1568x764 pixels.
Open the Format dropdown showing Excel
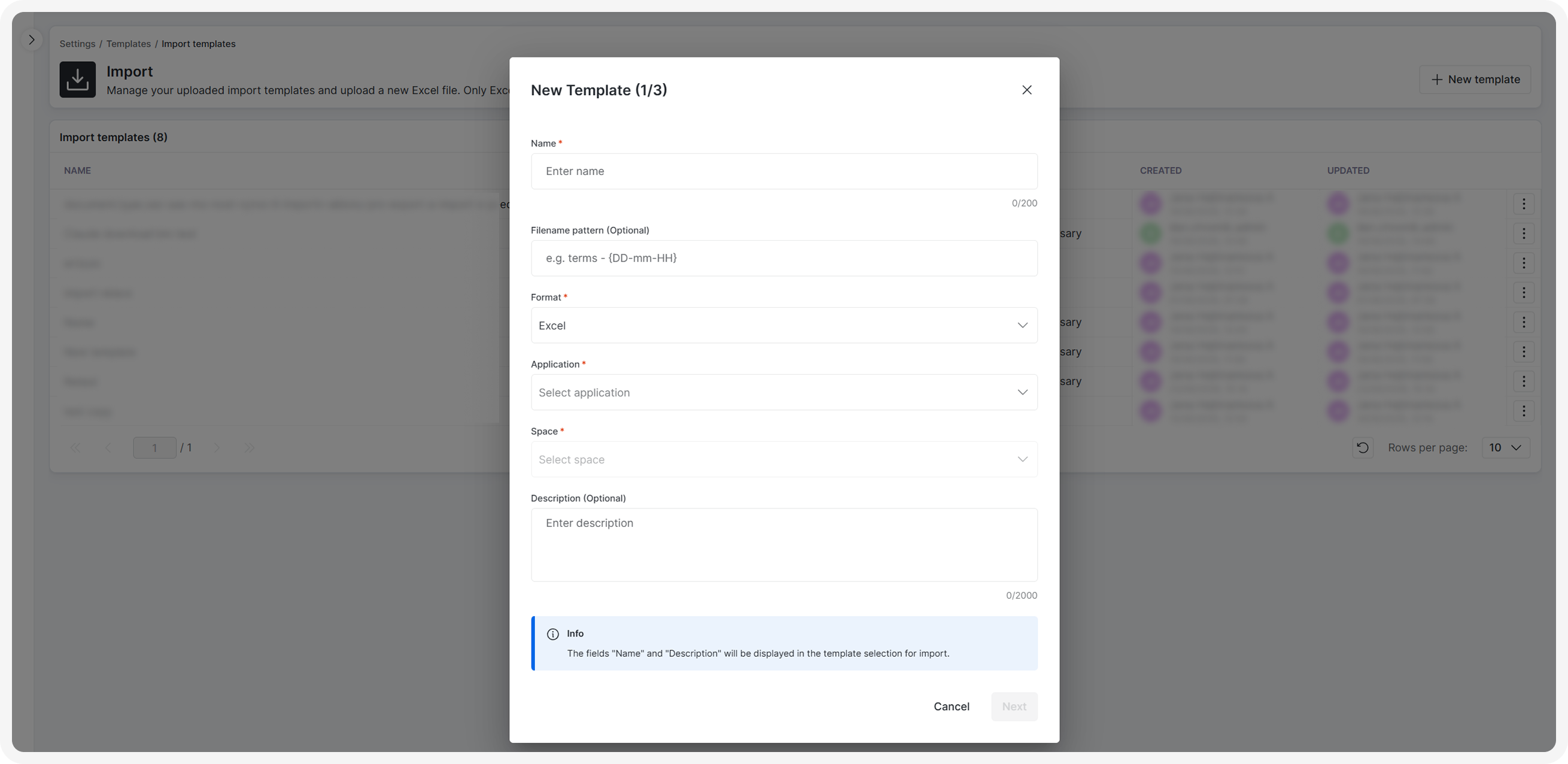click(x=784, y=325)
